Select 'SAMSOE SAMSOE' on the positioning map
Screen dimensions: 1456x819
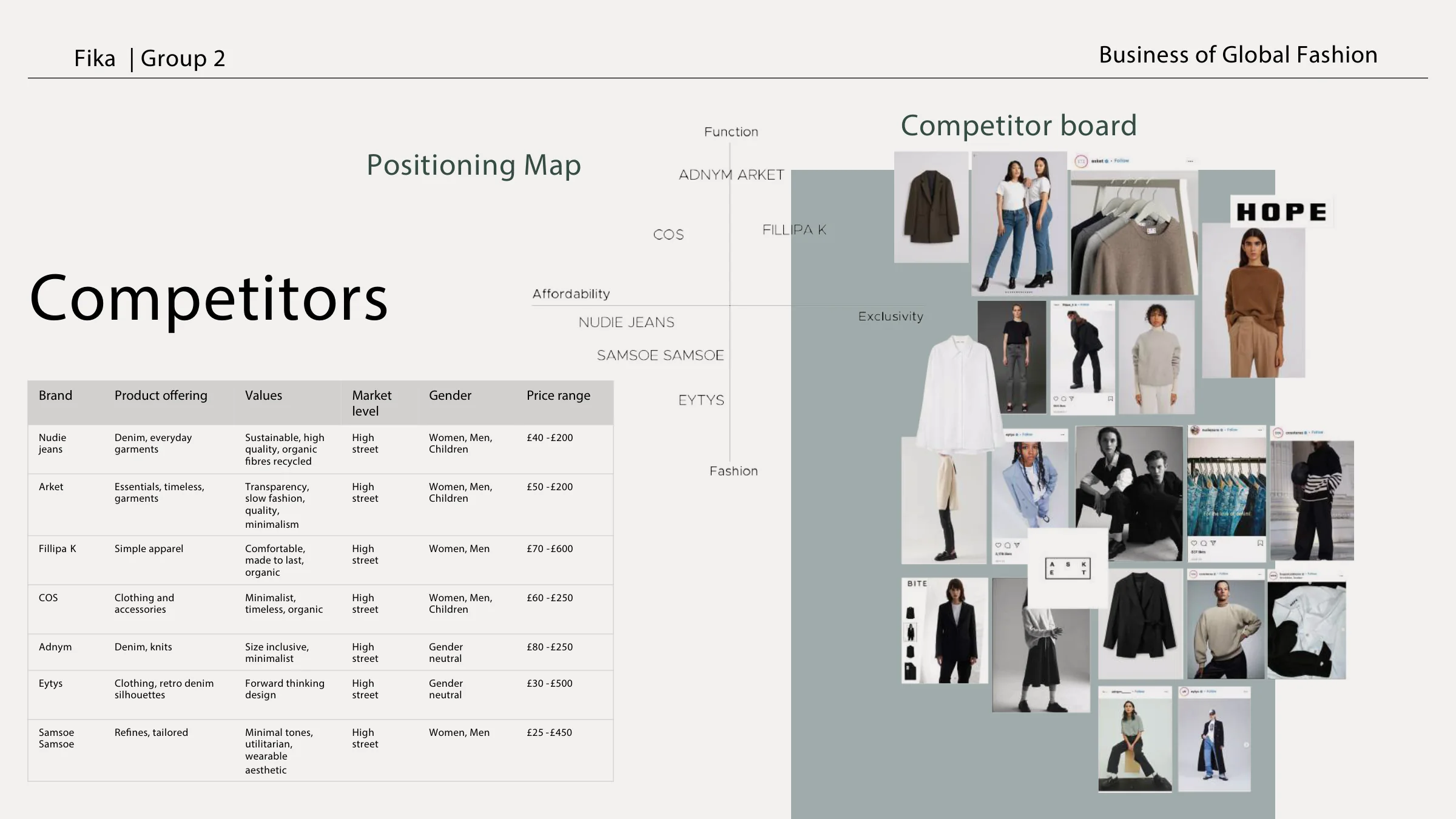tap(660, 355)
